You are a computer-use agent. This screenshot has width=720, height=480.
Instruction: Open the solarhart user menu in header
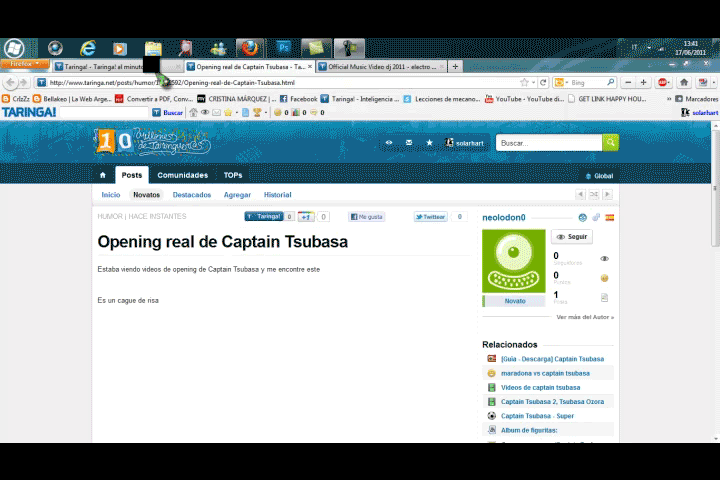click(x=464, y=143)
